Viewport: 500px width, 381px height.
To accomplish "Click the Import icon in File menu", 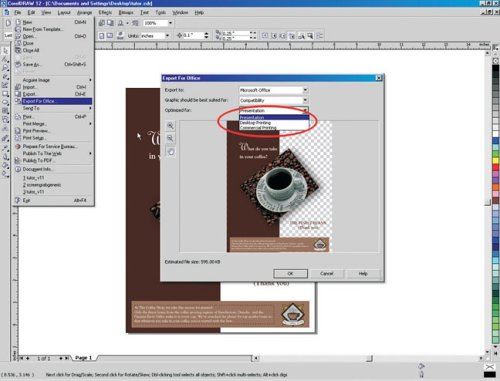I will tap(18, 87).
